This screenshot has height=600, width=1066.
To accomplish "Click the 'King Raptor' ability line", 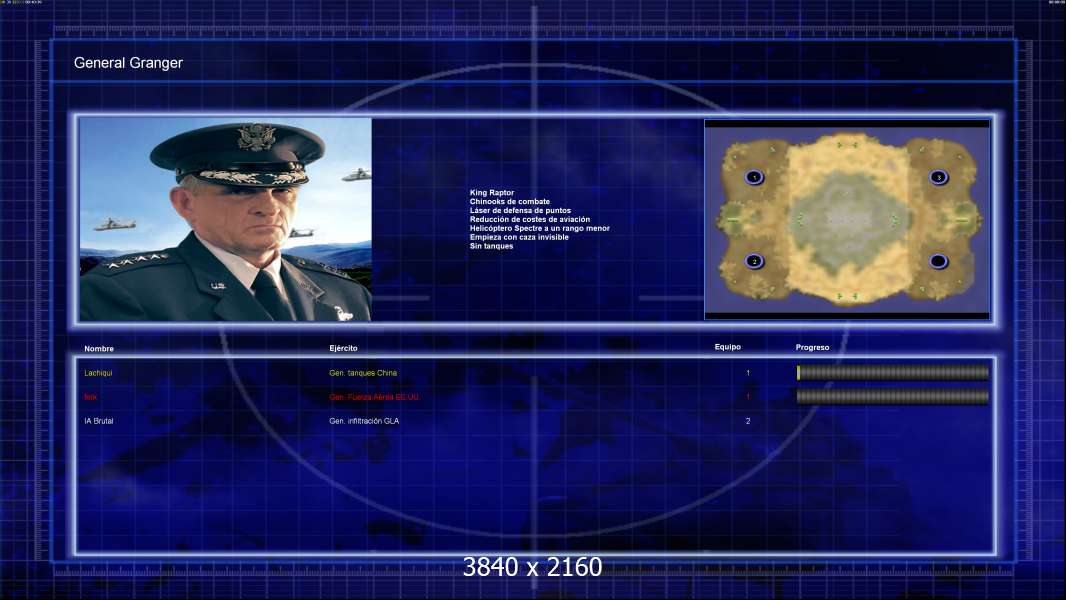I will pos(492,193).
